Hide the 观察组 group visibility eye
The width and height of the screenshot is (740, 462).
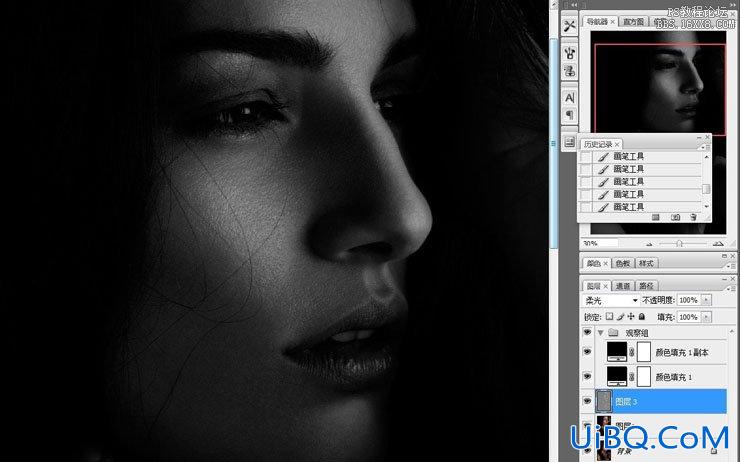(587, 333)
